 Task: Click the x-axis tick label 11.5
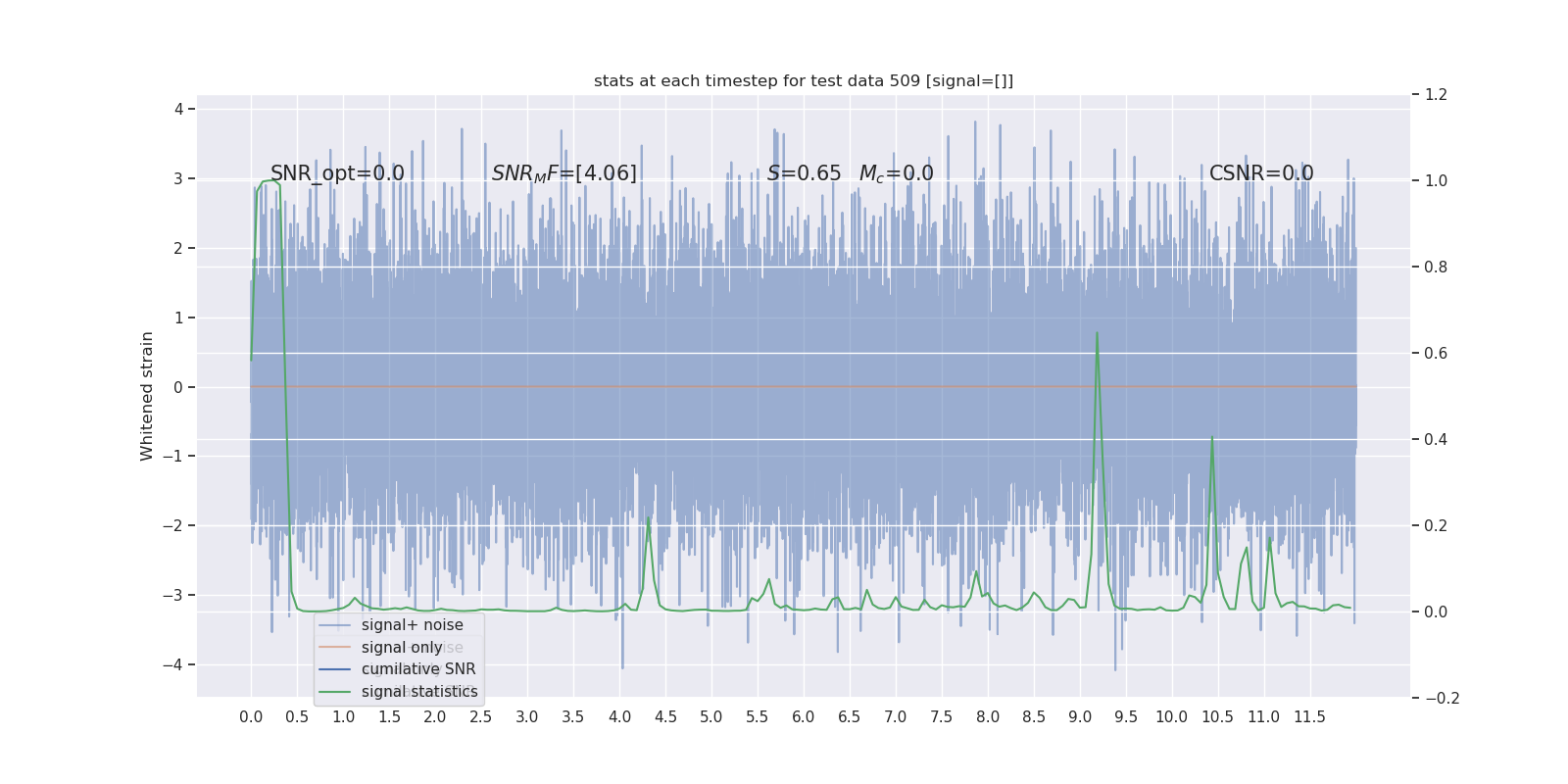1309,717
